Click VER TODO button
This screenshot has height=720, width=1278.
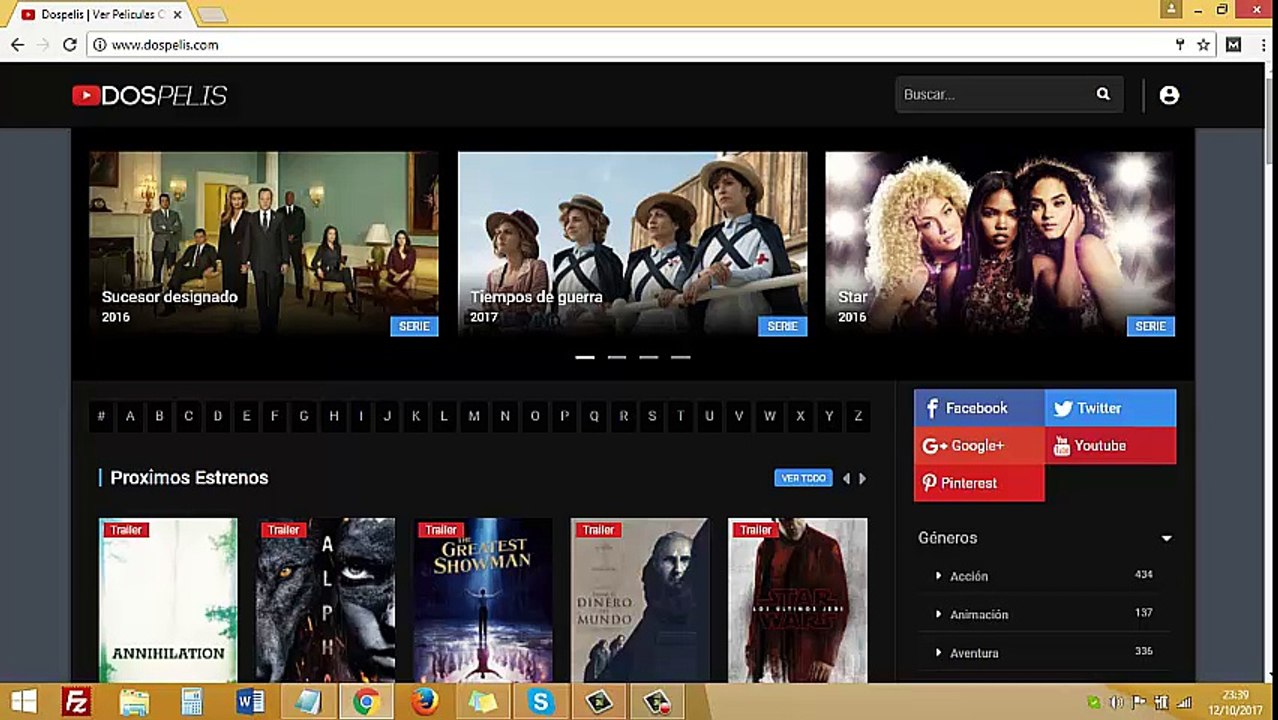click(803, 478)
